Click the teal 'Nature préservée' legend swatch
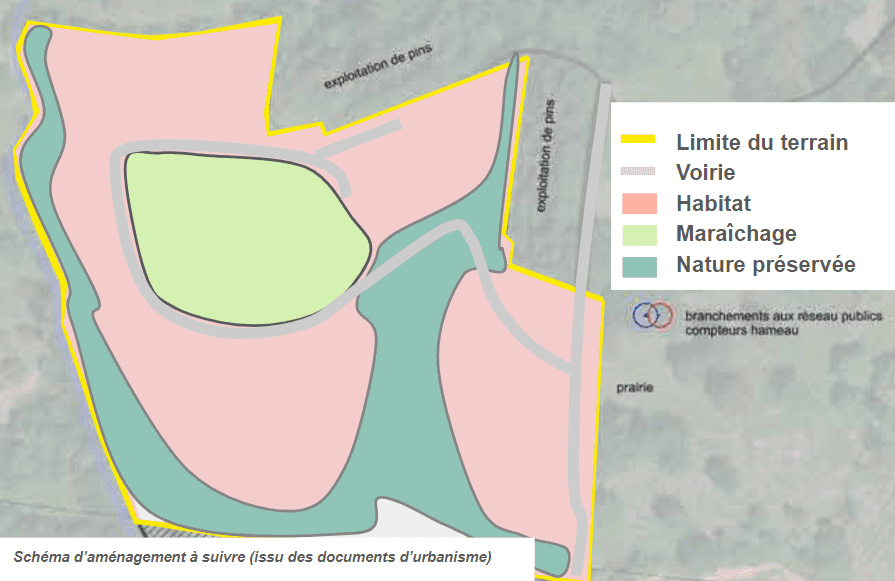 click(639, 267)
